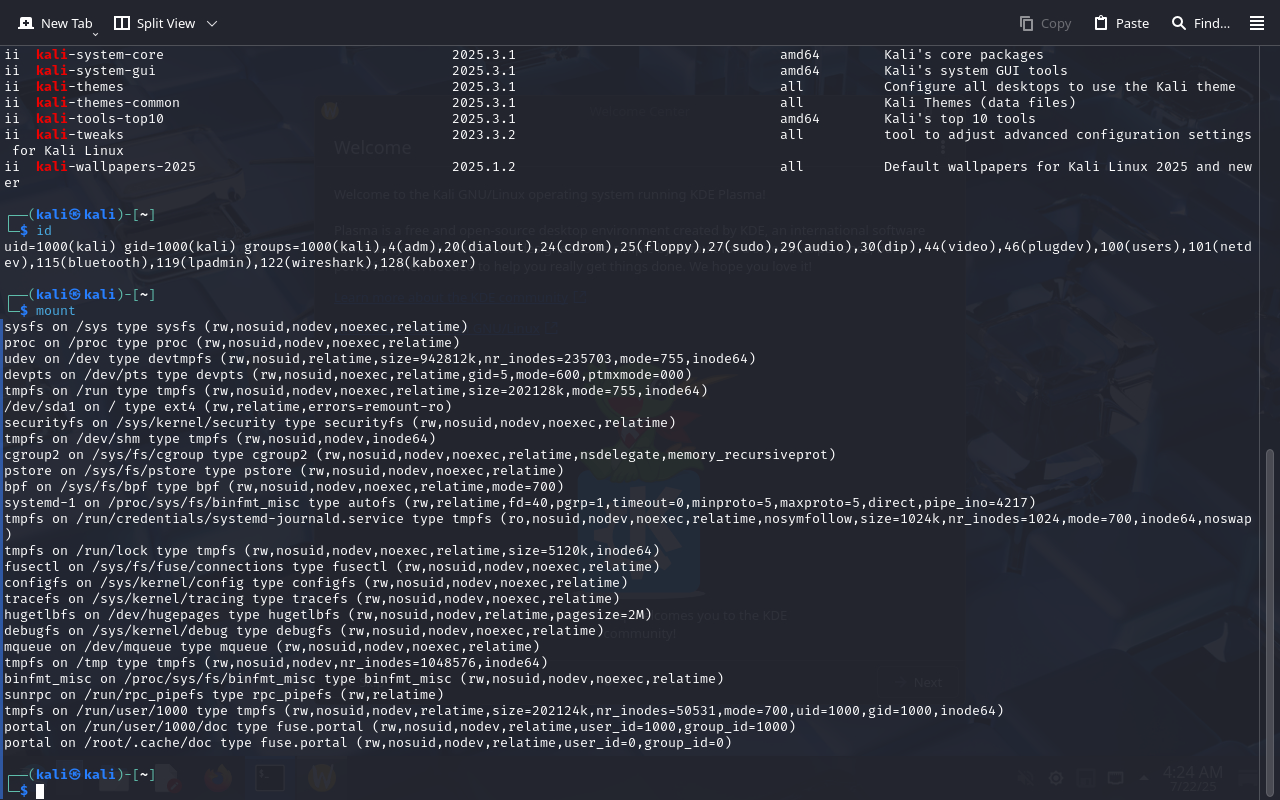Click the 'mount' command text
The width and height of the screenshot is (1280, 800).
point(56,311)
